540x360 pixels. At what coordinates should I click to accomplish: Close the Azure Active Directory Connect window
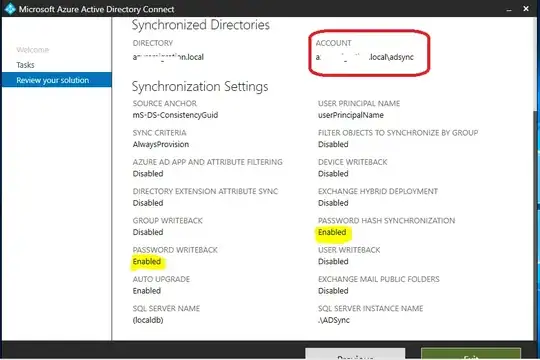[526, 9]
